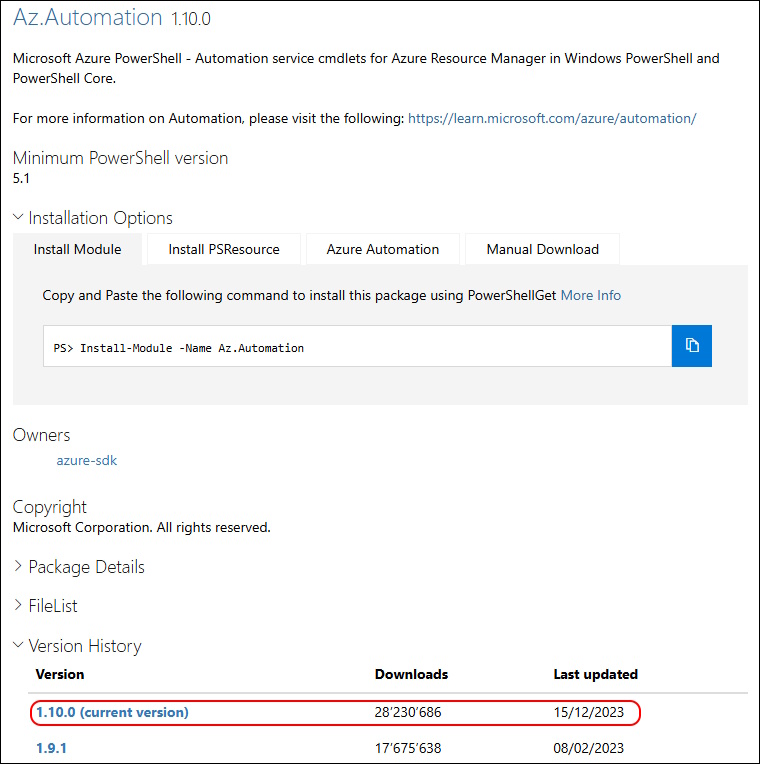Select the 1.10.0 version number beside title

pos(191,19)
